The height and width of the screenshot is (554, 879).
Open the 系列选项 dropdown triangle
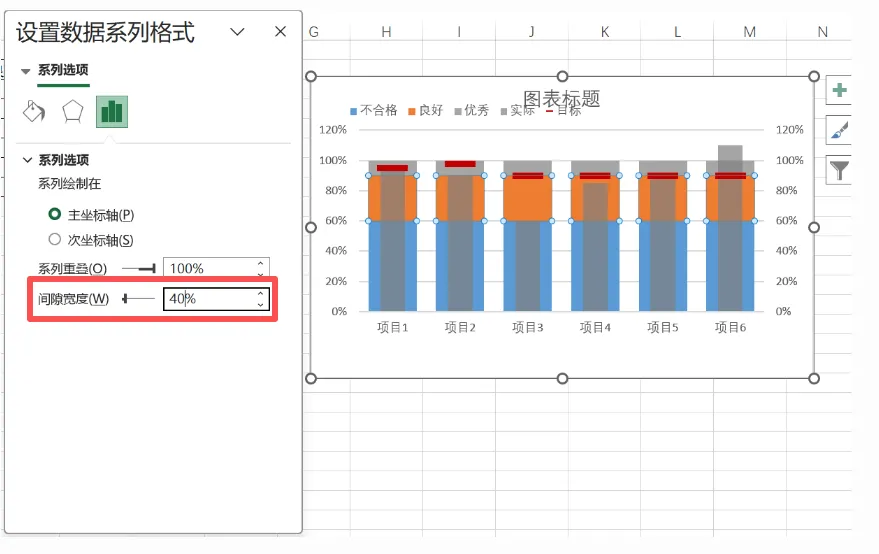(25, 71)
